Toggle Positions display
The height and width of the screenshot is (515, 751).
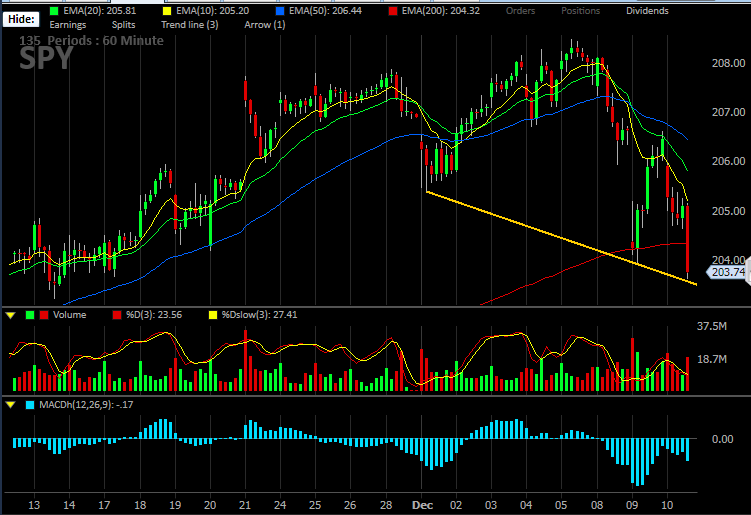580,11
